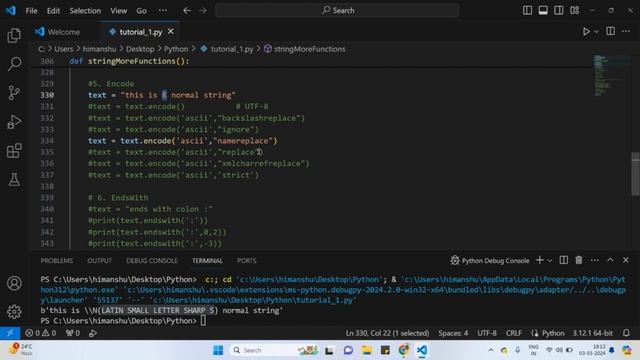This screenshot has width=640, height=360.
Task: Expand the run button dropdown arrow
Action: 596,31
